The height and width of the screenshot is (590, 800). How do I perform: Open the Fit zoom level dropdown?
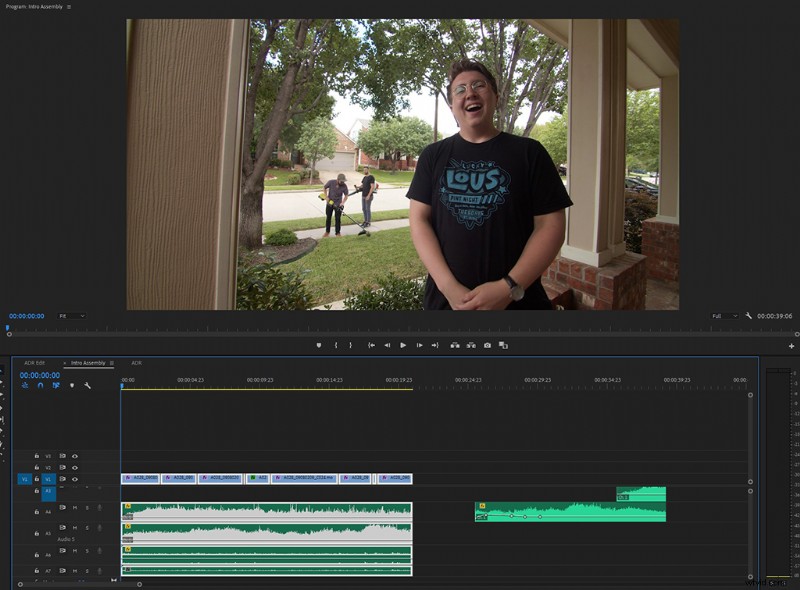[71, 316]
